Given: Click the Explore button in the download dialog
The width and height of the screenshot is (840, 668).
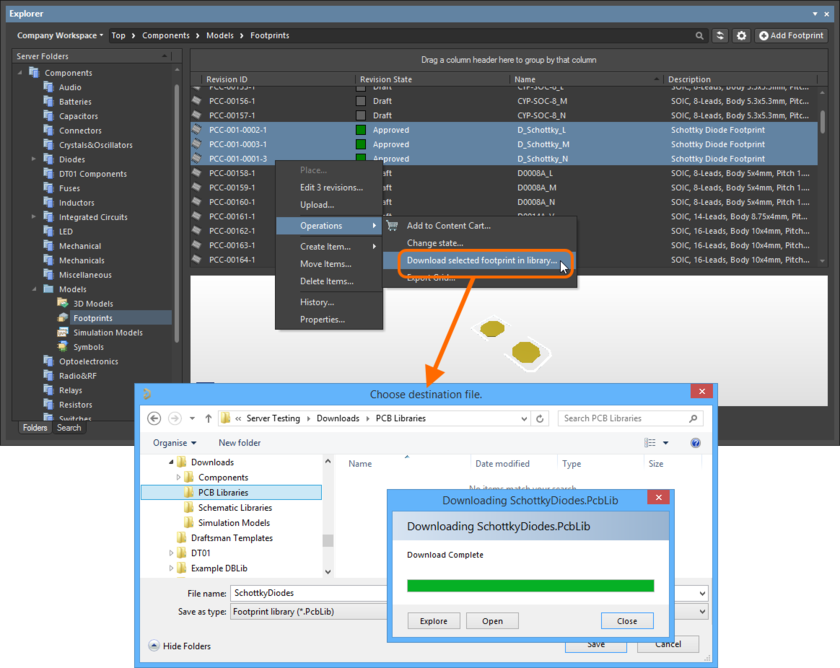Looking at the screenshot, I should (433, 621).
